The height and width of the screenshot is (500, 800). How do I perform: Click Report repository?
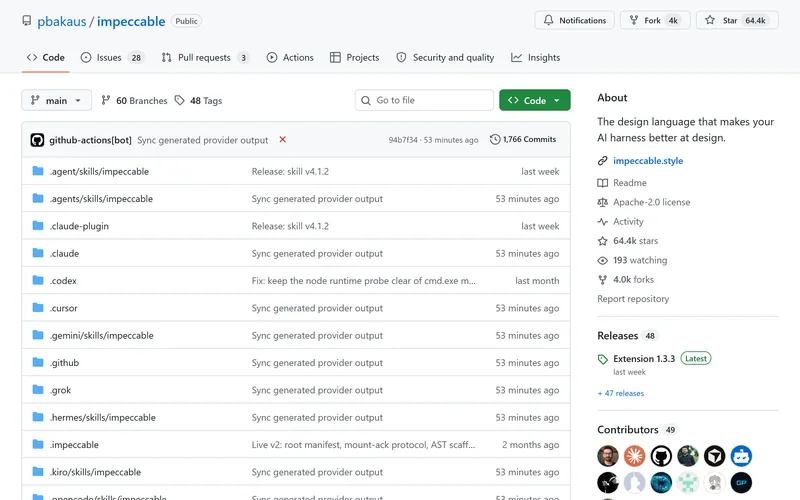633,299
